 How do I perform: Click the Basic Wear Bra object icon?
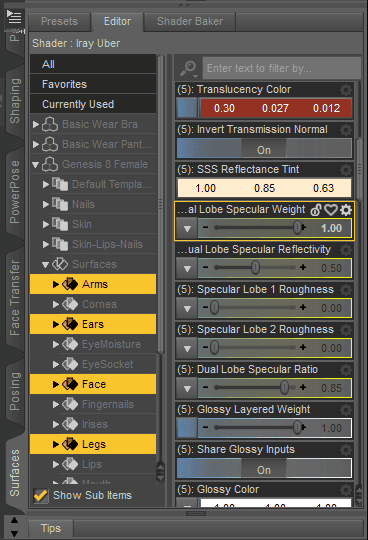(x=50, y=124)
